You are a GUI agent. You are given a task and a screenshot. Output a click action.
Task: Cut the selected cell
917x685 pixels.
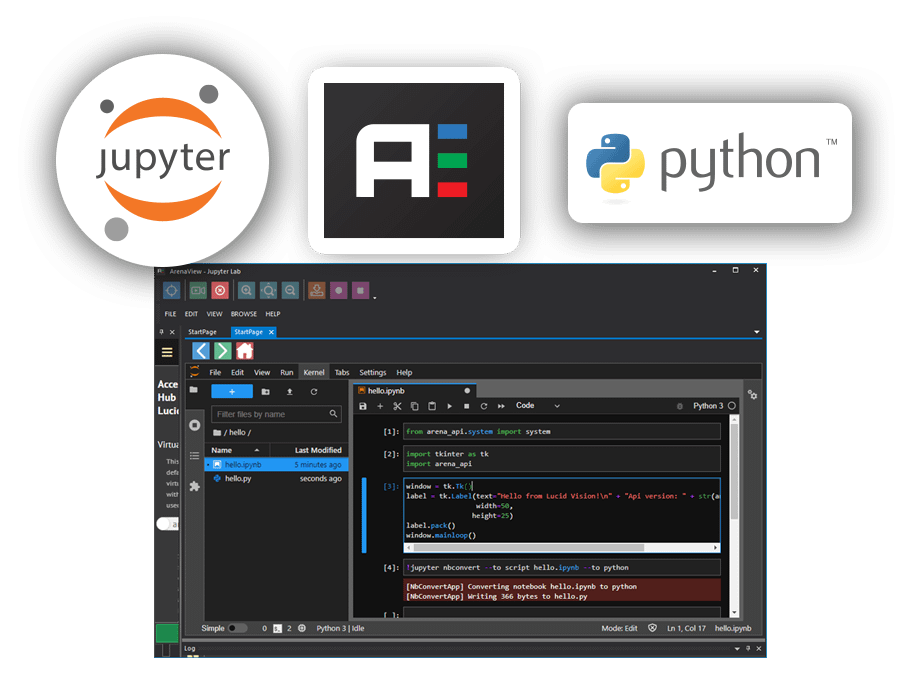pos(396,406)
